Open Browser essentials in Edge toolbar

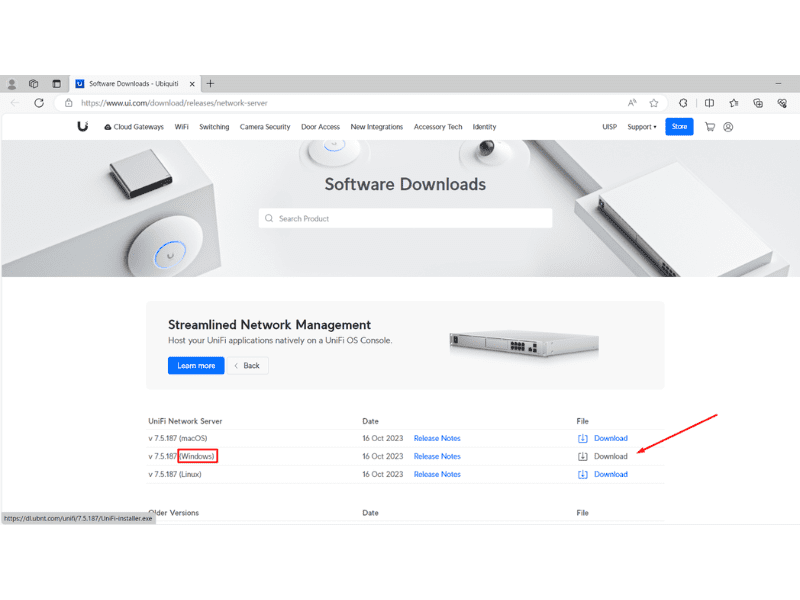(x=782, y=102)
